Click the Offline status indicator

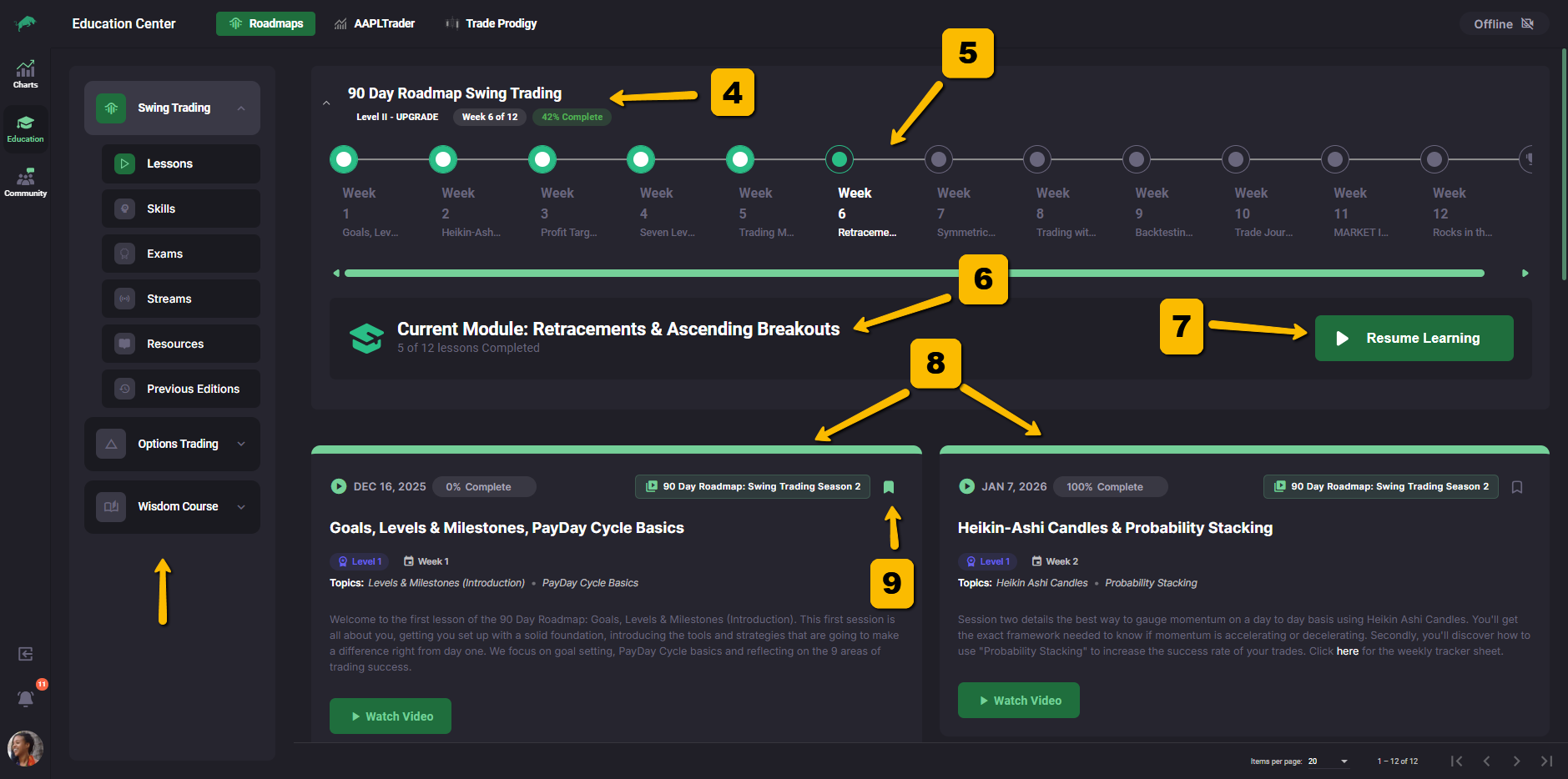pyautogui.click(x=1503, y=24)
